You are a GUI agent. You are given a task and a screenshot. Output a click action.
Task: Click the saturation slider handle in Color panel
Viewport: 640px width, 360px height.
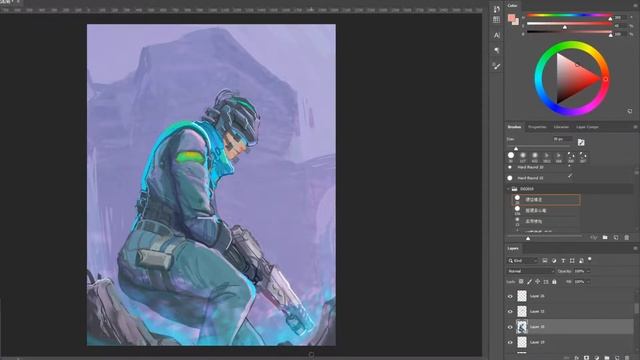click(x=565, y=27)
